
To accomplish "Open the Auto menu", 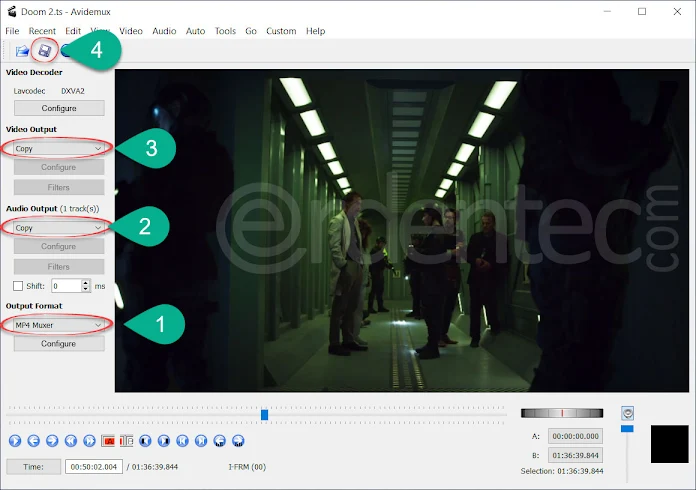I will [x=195, y=31].
